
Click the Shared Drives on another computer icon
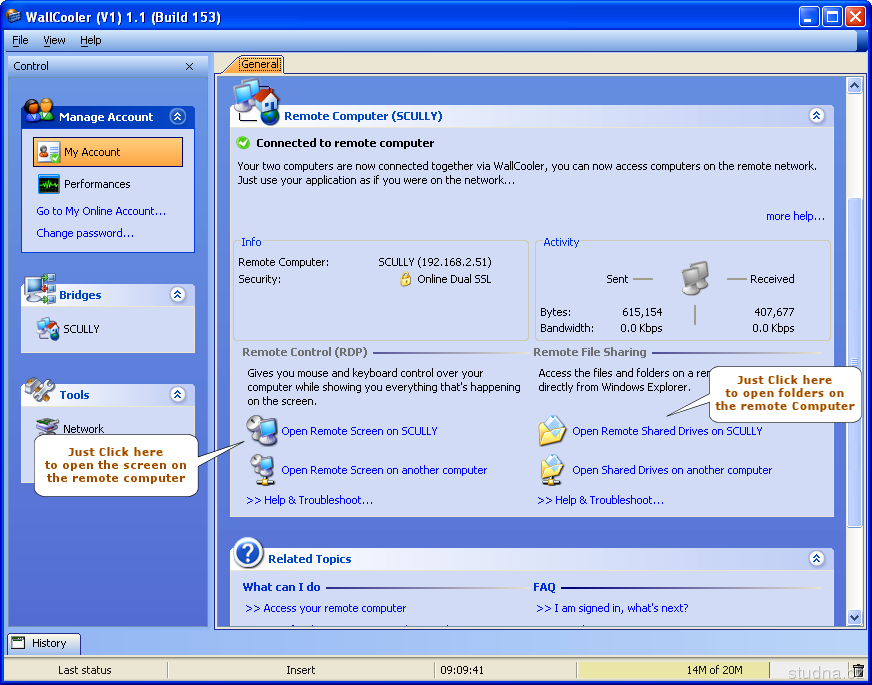552,470
